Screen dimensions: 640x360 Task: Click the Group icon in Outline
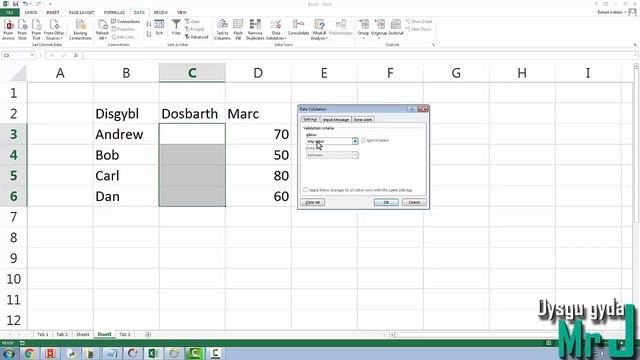tap(363, 28)
